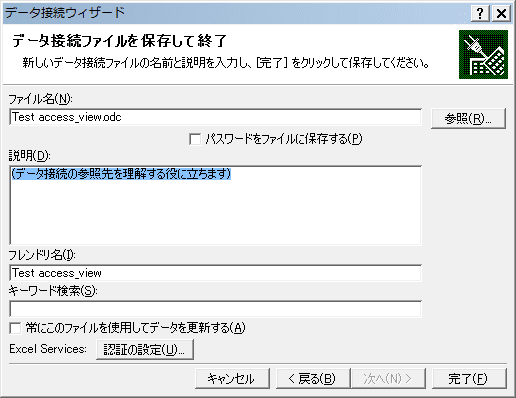Click the question mark help button
The width and height of the screenshot is (516, 398).
coord(480,14)
